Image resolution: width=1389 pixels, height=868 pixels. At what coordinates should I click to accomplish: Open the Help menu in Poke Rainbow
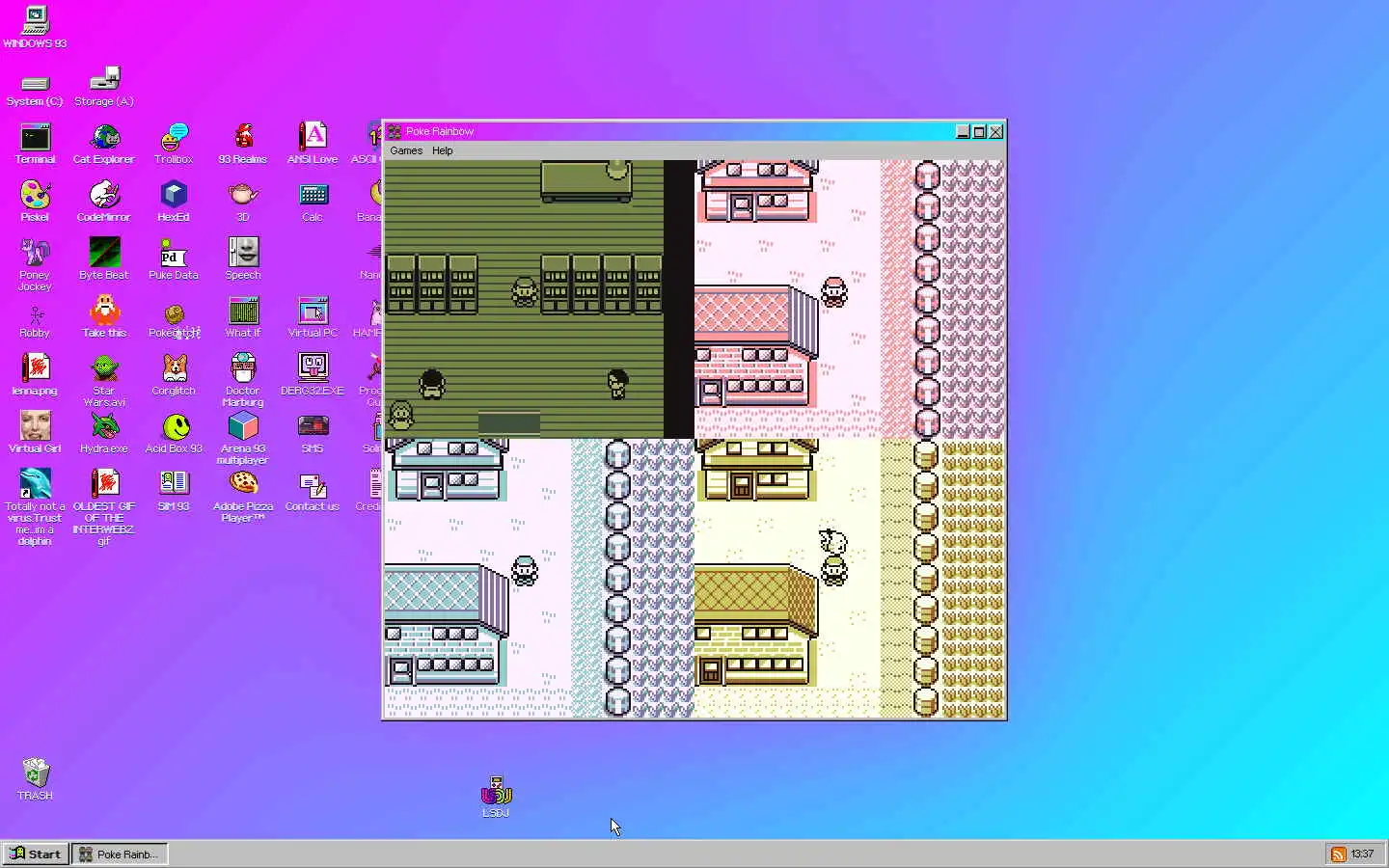coord(443,150)
